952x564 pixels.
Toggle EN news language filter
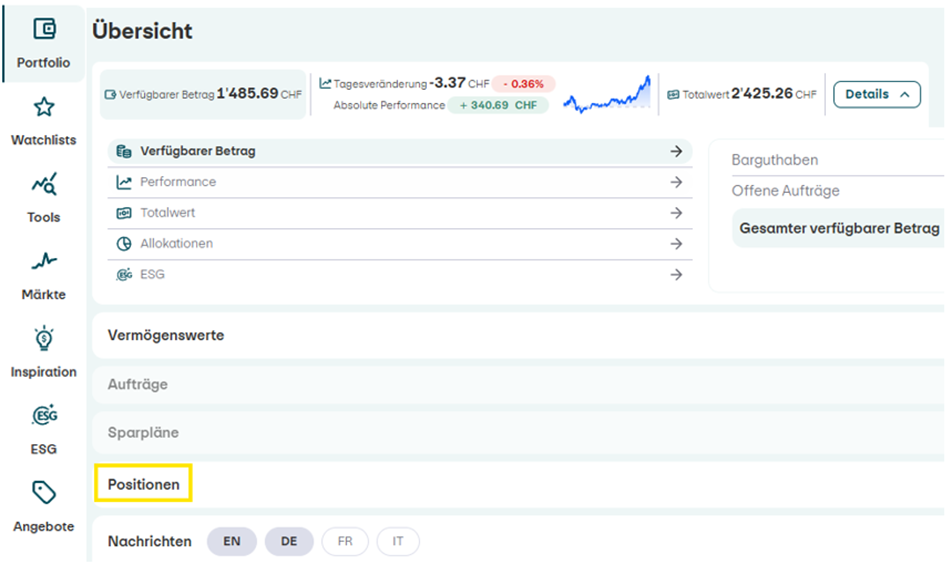pos(232,541)
